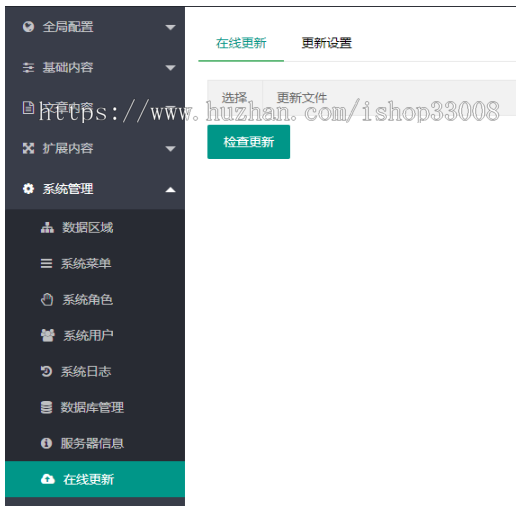Click the cloud upload icon for 在线更新

tap(48, 479)
